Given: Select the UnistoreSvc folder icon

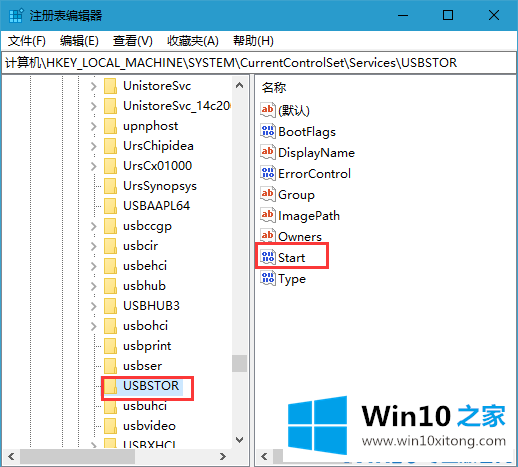Looking at the screenshot, I should pos(110,86).
